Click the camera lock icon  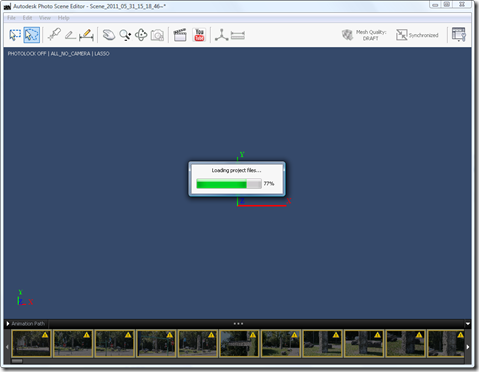[x=157, y=35]
